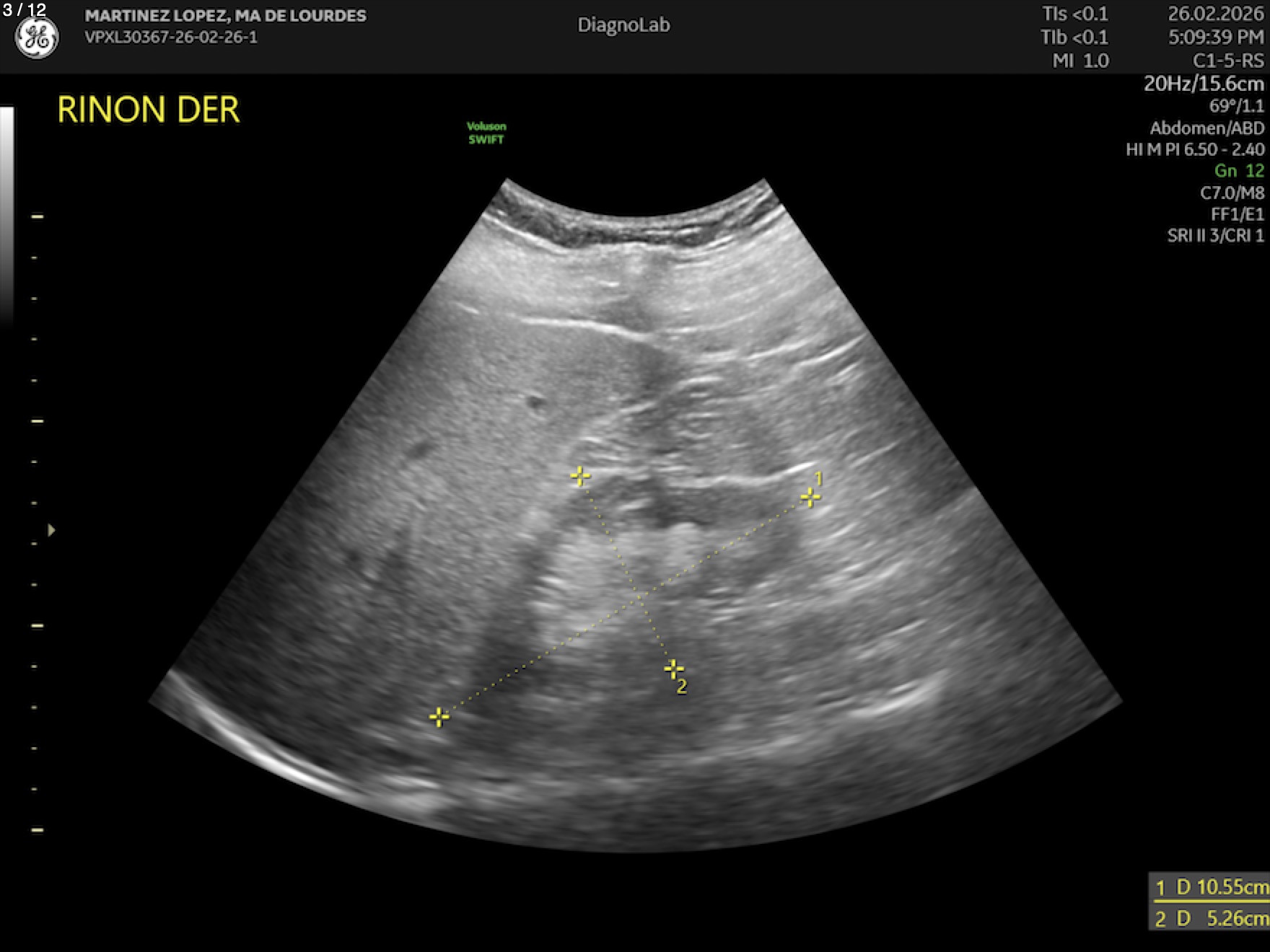
Task: Click the Abdomen/ABD preset label
Action: 1206,128
